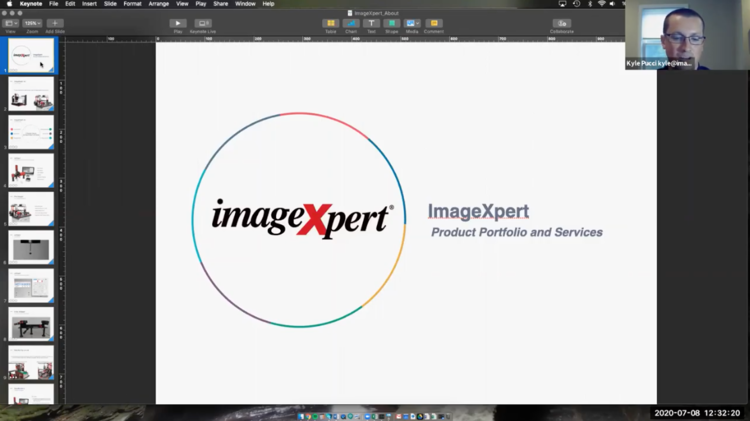This screenshot has width=750, height=421.
Task: Open the Apple menu
Action: pyautogui.click(x=9, y=4)
